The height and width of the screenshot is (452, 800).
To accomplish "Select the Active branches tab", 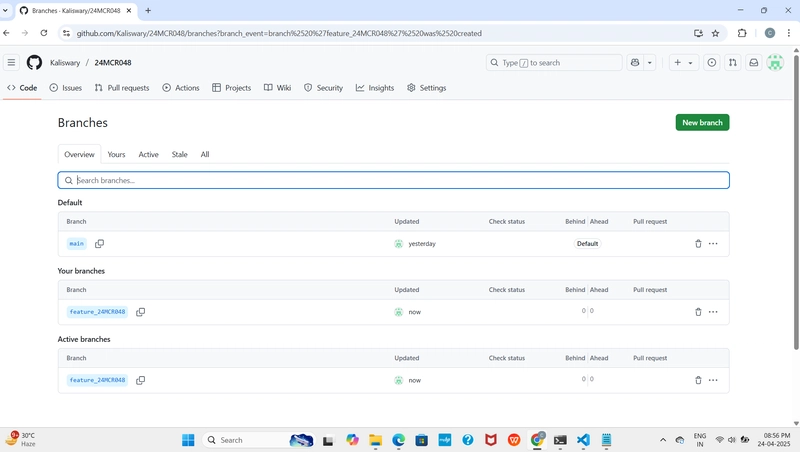I will click(x=148, y=155).
